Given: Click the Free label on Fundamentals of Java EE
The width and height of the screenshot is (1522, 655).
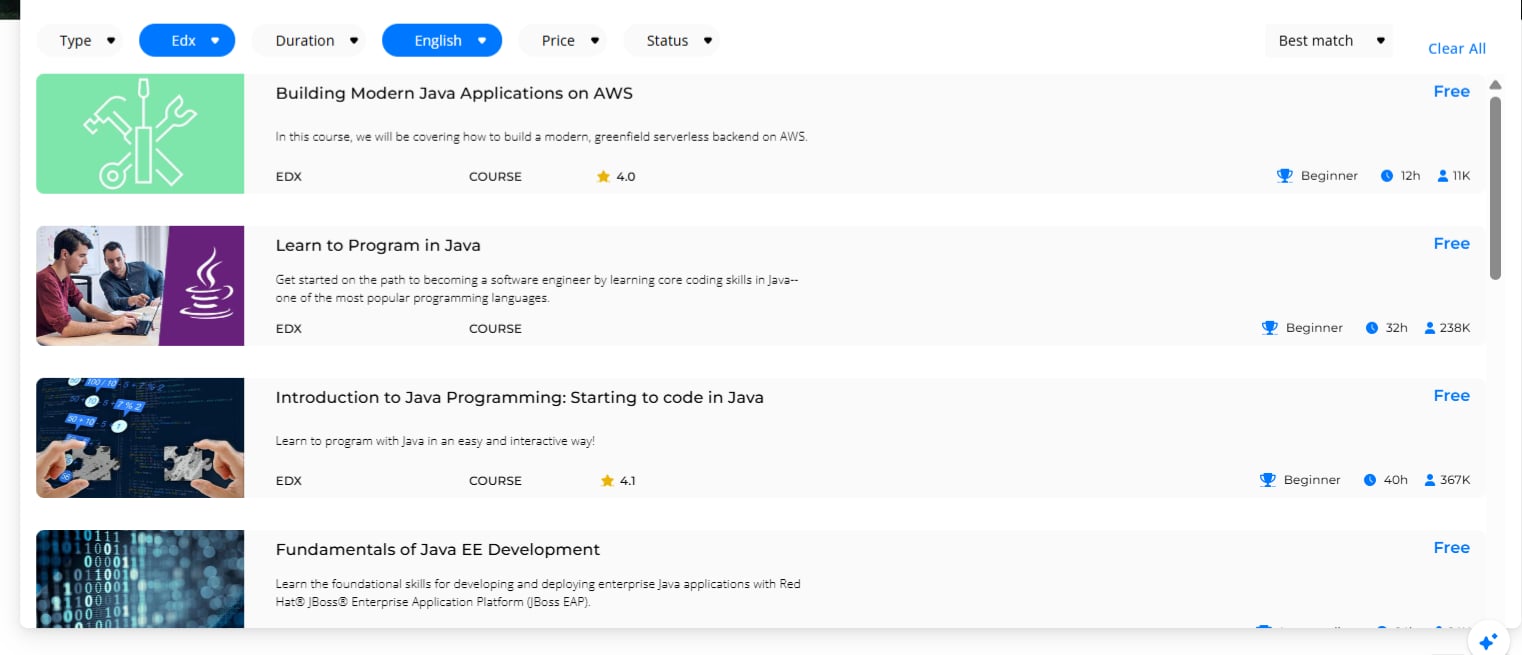Looking at the screenshot, I should tap(1451, 548).
